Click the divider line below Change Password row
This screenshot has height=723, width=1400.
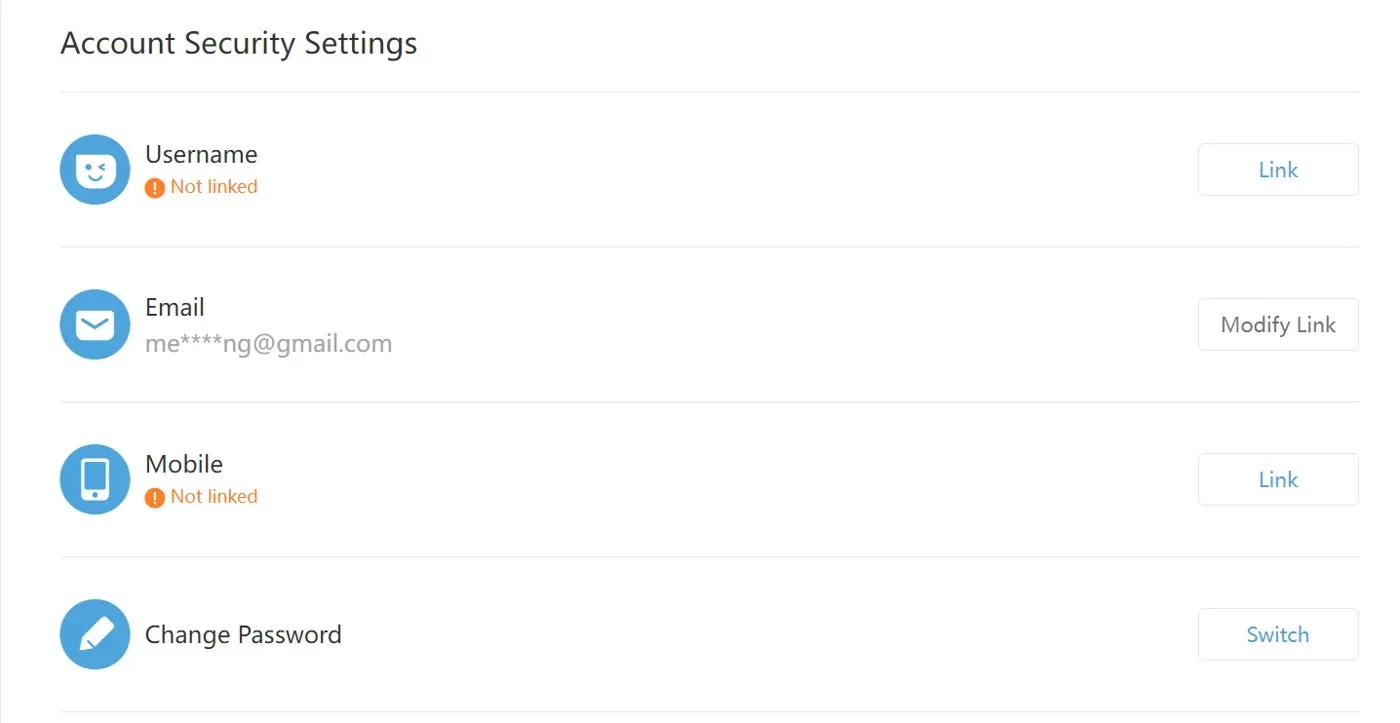click(x=709, y=712)
